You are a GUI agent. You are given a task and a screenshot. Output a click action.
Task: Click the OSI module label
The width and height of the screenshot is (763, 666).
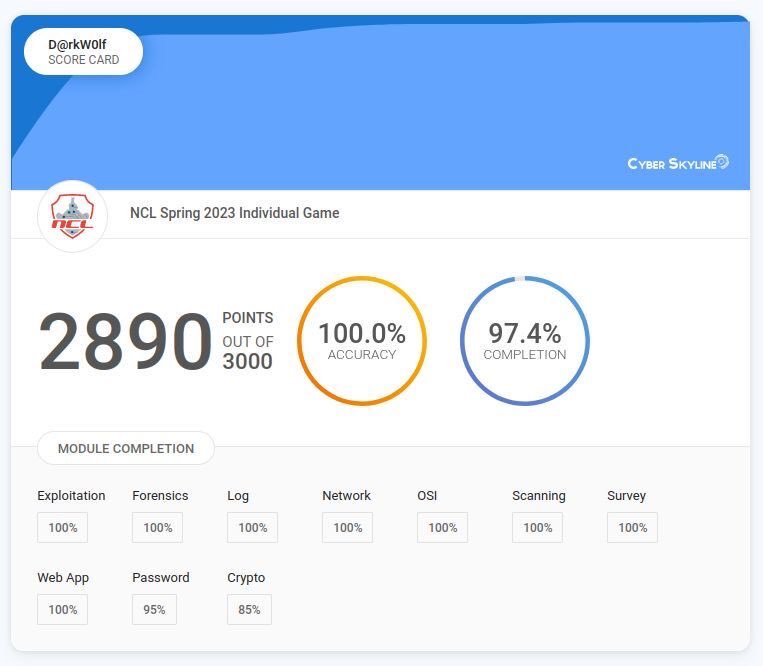click(427, 496)
